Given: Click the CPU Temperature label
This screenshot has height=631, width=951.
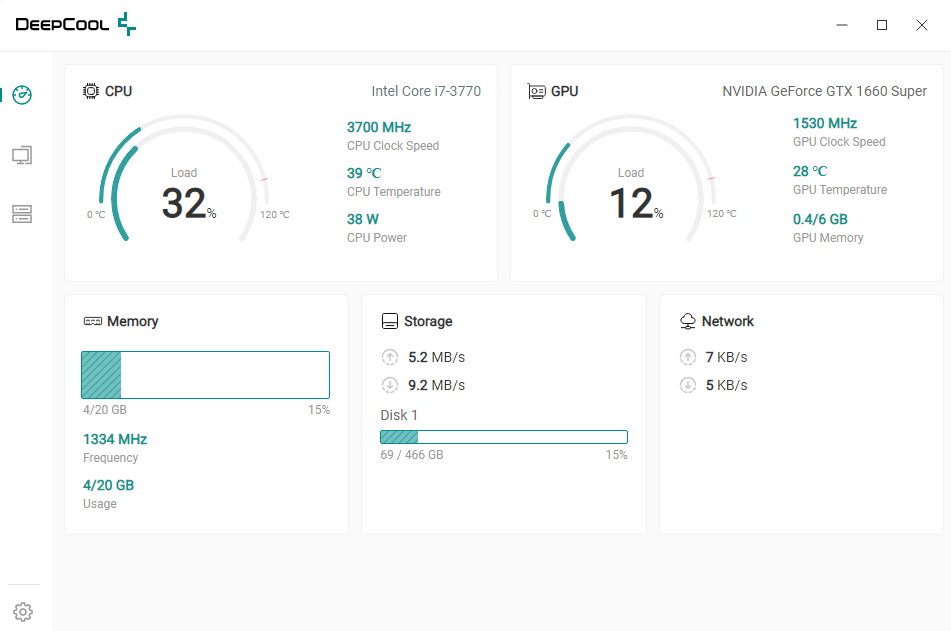Looking at the screenshot, I should (394, 192).
